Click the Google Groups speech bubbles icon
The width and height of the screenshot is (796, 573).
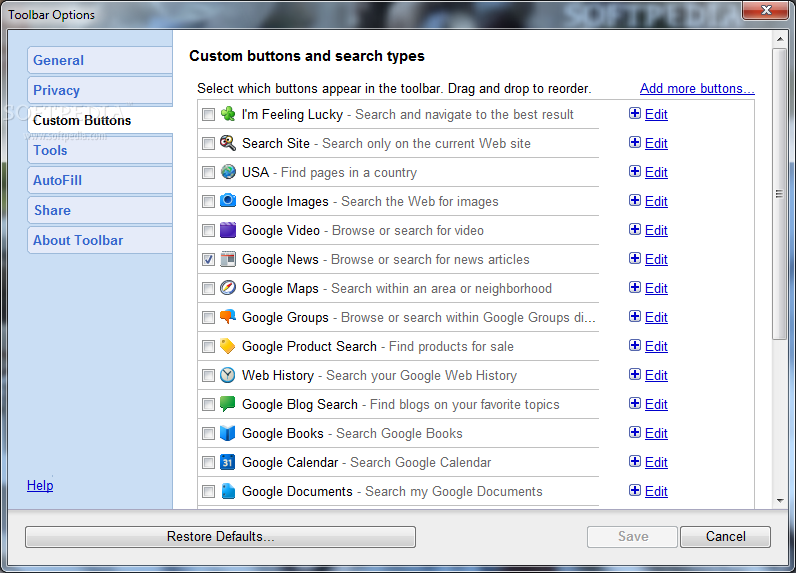click(x=228, y=317)
